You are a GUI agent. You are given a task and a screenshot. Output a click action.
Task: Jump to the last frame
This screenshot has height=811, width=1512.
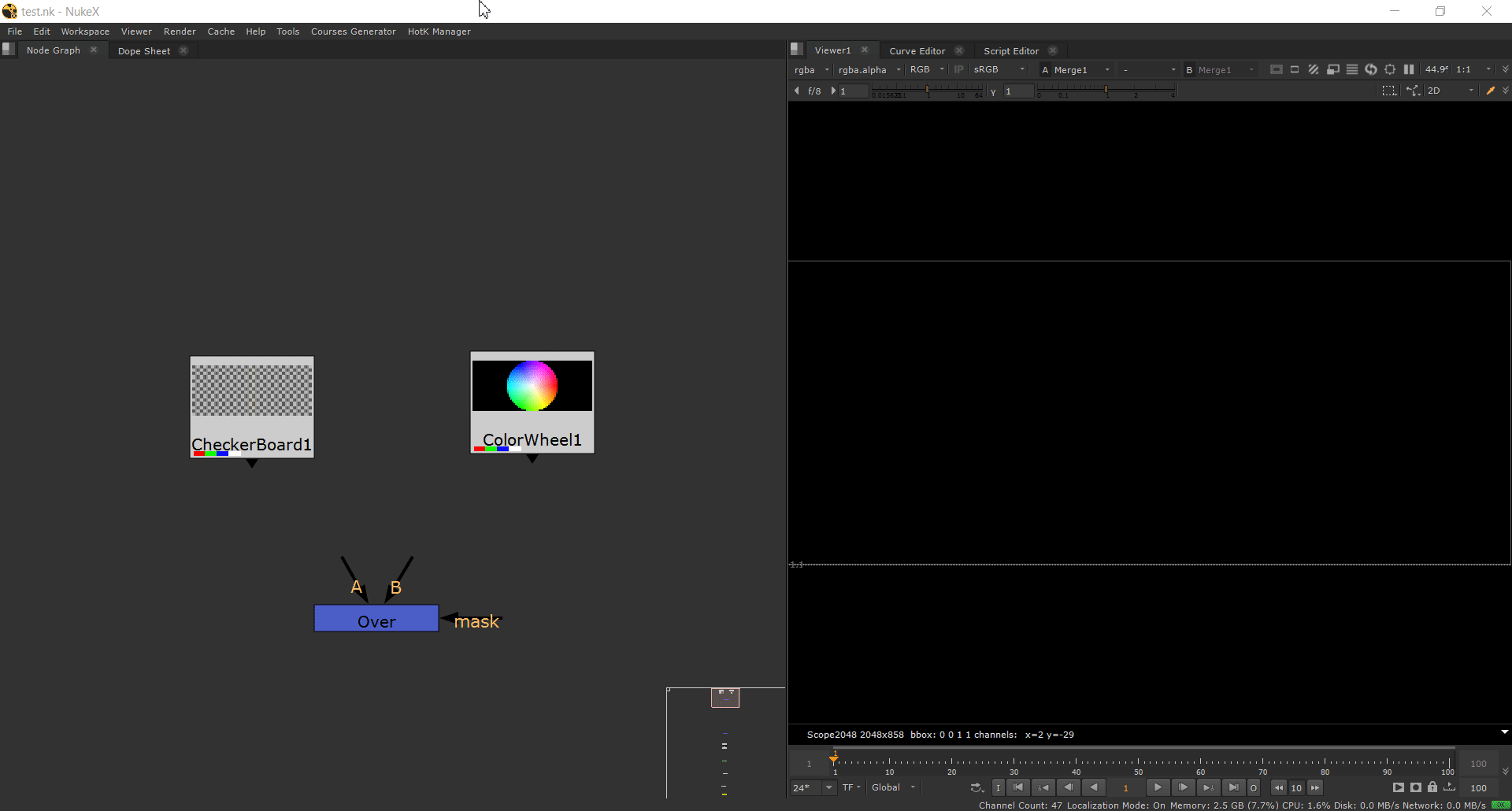tap(1233, 787)
